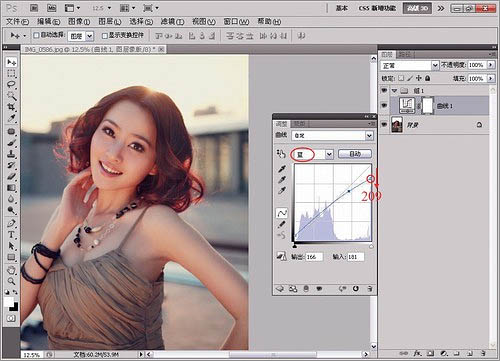Screen dimensions: 500x361
Task: Open the 文件(F) menu
Action: pos(17,22)
